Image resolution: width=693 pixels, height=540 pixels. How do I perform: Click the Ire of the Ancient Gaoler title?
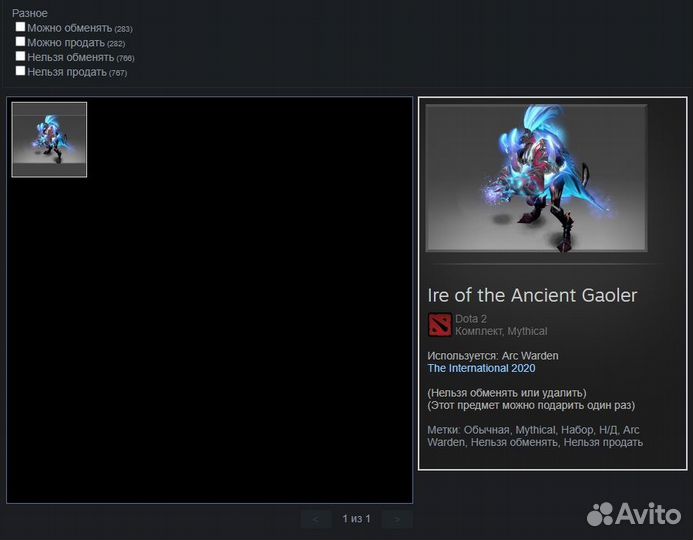pos(532,295)
